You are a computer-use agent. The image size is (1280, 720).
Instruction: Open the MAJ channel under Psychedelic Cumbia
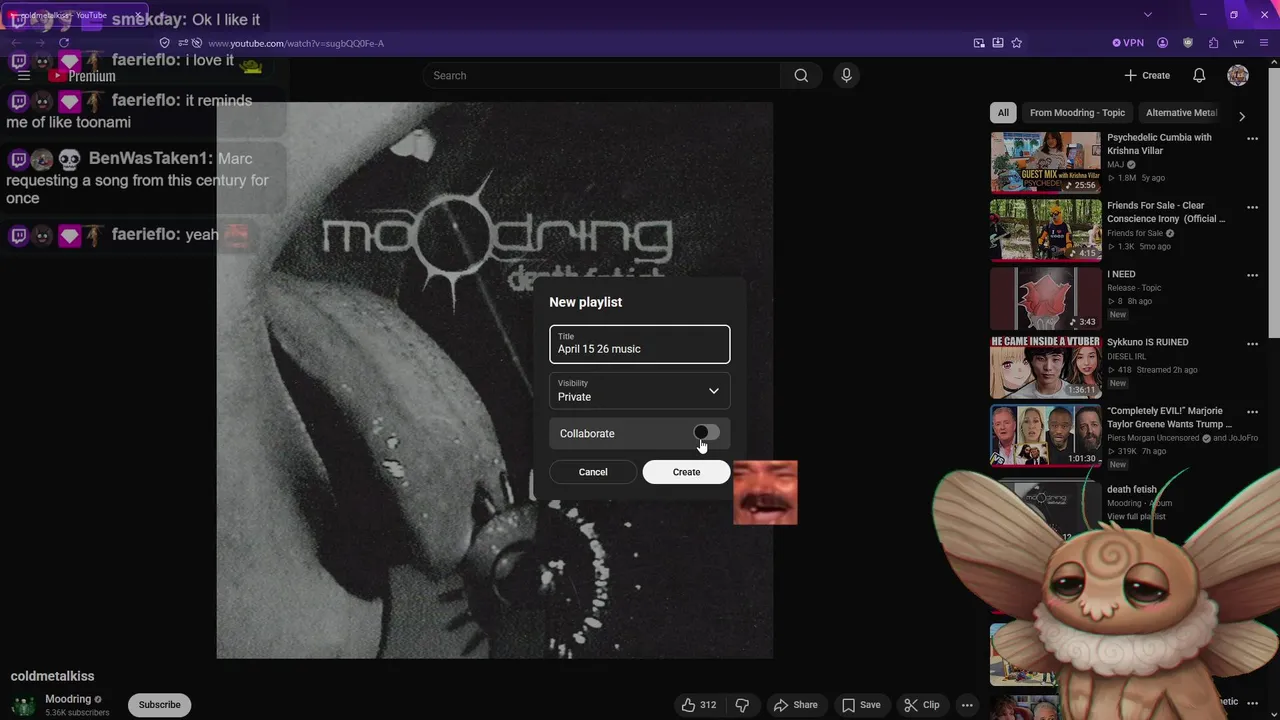point(1115,164)
